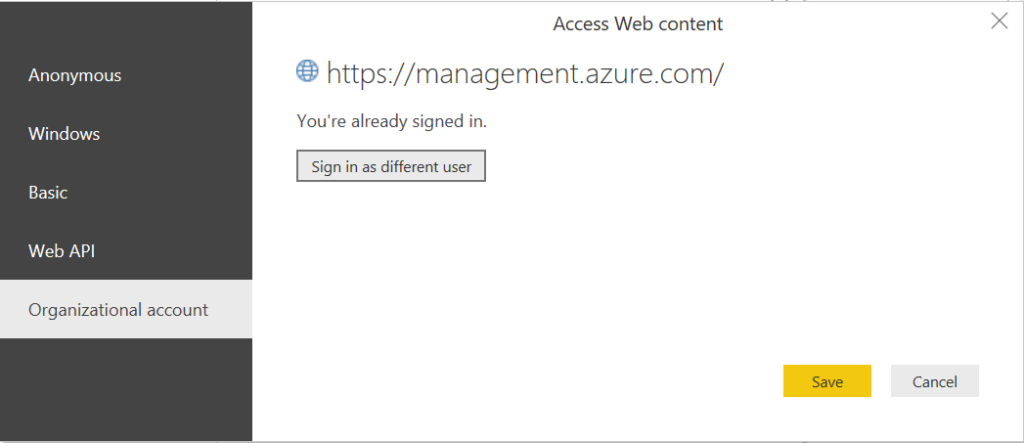1024x443 pixels.
Task: Click the globe icon beside the URL
Action: (307, 71)
